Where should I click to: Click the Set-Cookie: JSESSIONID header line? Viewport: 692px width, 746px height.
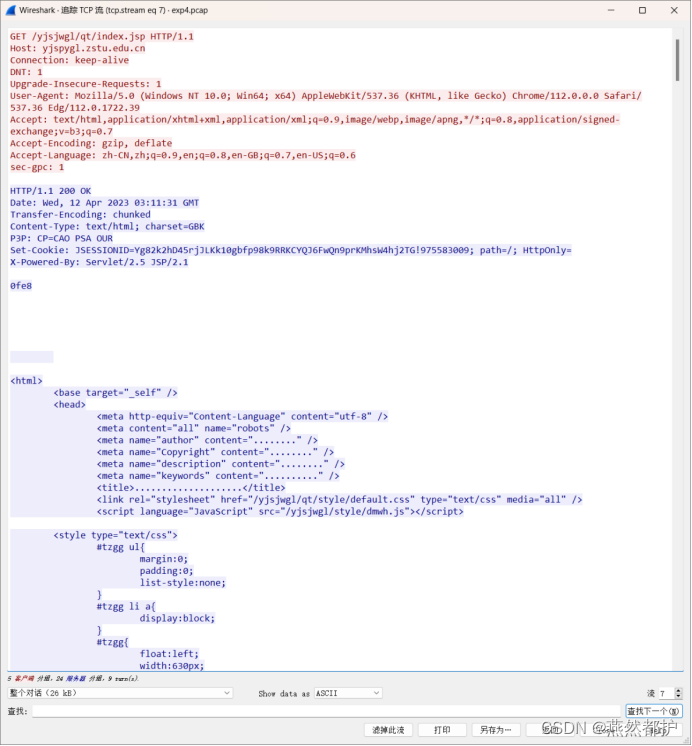pyautogui.click(x=290, y=250)
